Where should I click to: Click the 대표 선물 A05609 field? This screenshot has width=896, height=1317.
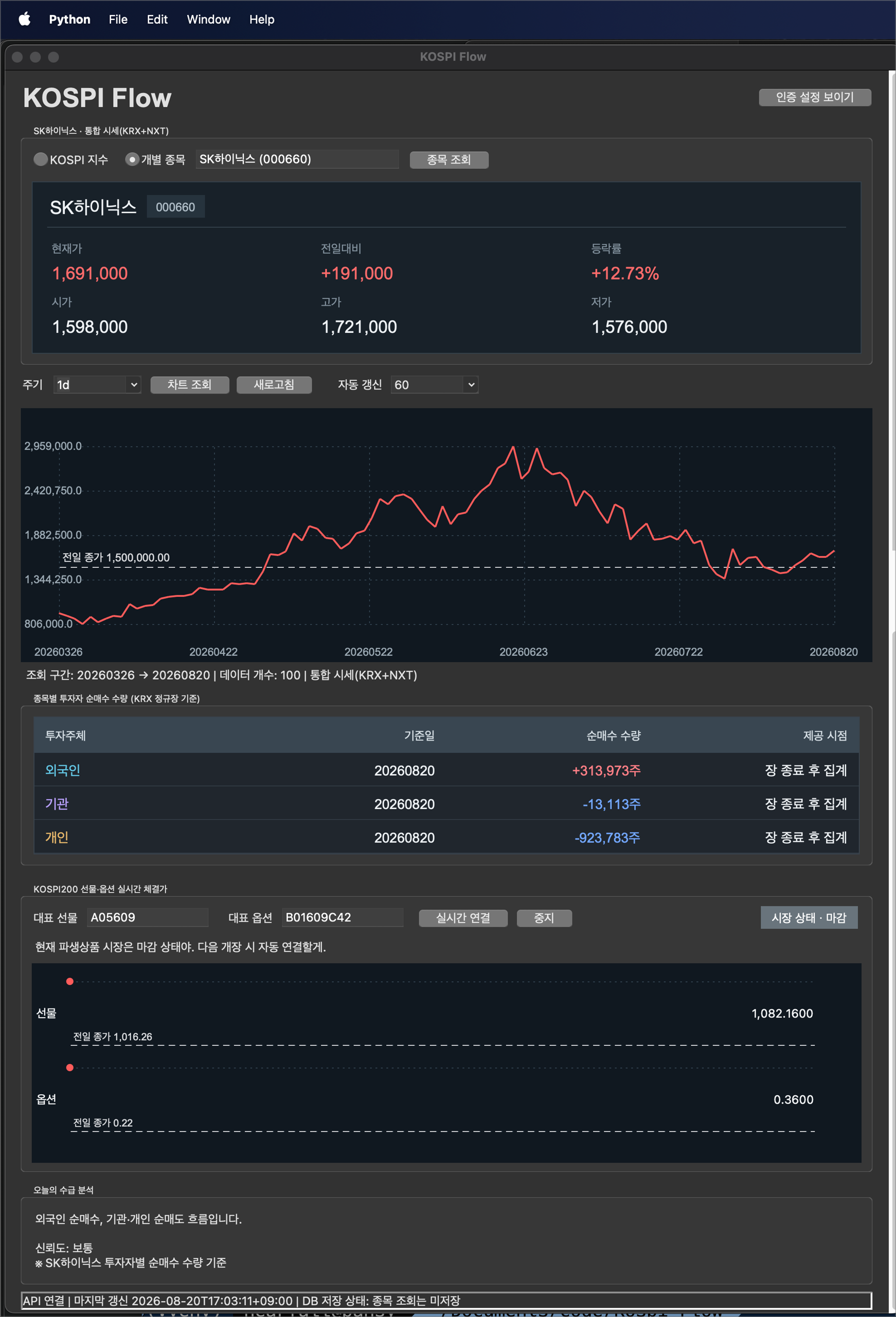147,917
